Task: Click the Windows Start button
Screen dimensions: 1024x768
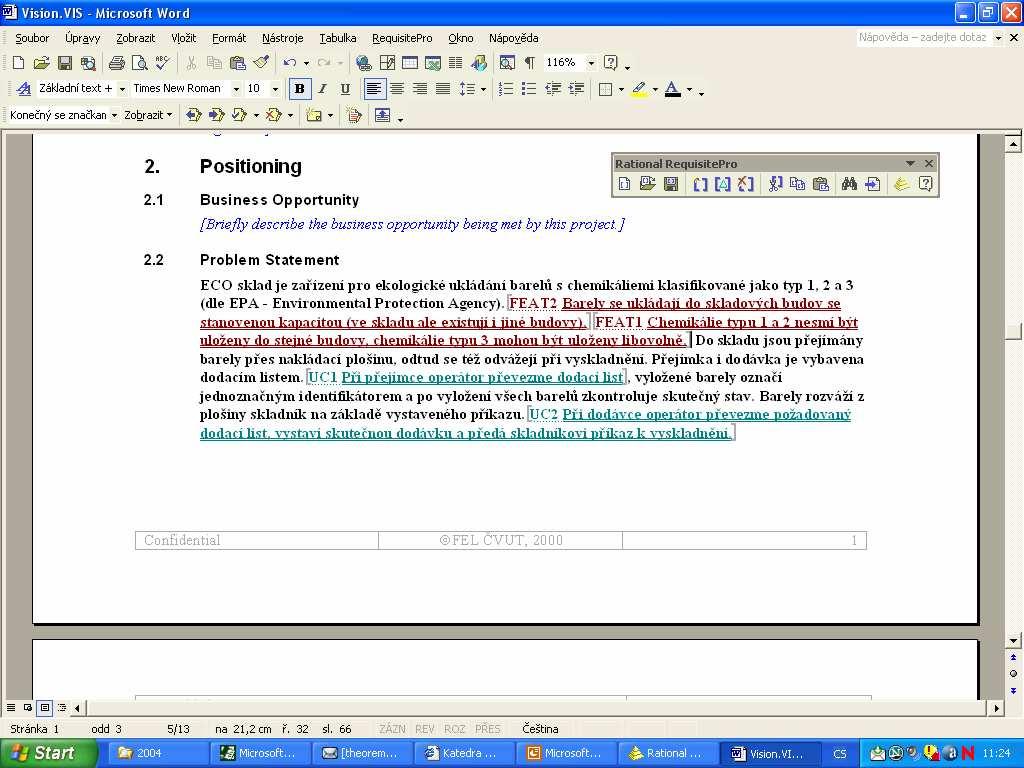Action: point(49,753)
